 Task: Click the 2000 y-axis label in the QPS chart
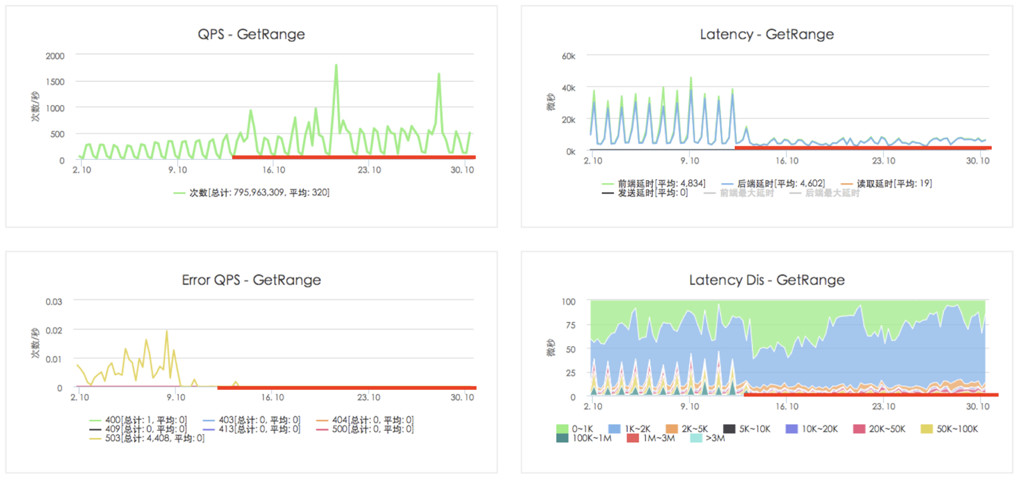[55, 56]
